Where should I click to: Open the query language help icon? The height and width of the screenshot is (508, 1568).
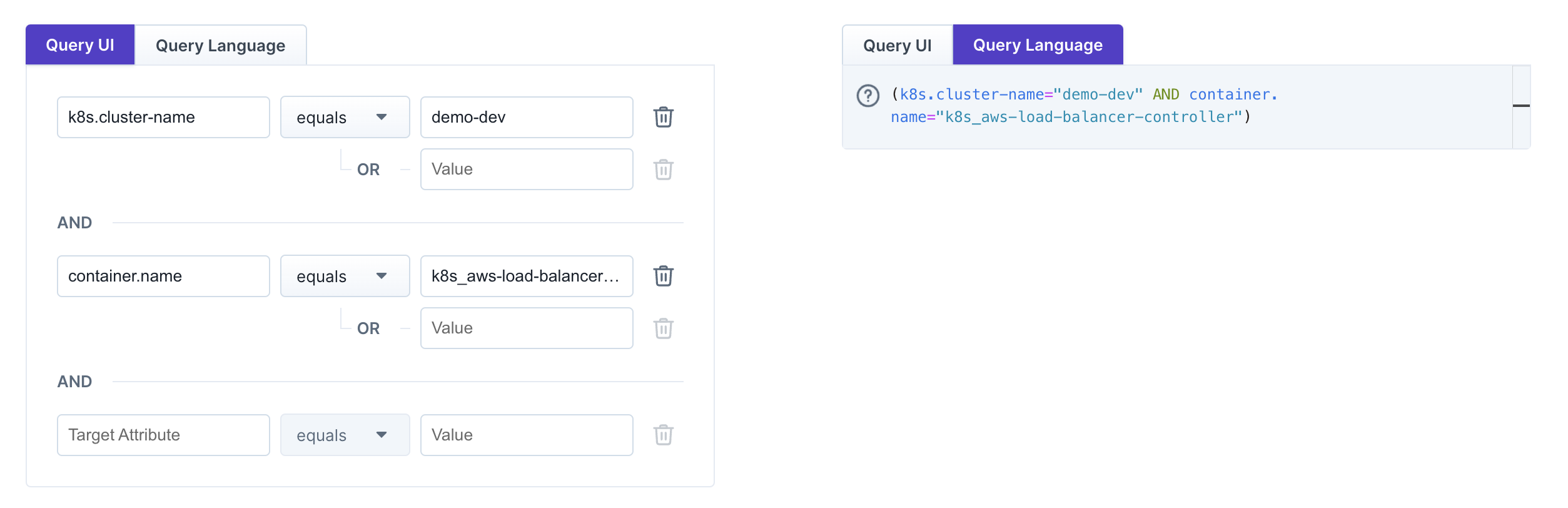867,96
